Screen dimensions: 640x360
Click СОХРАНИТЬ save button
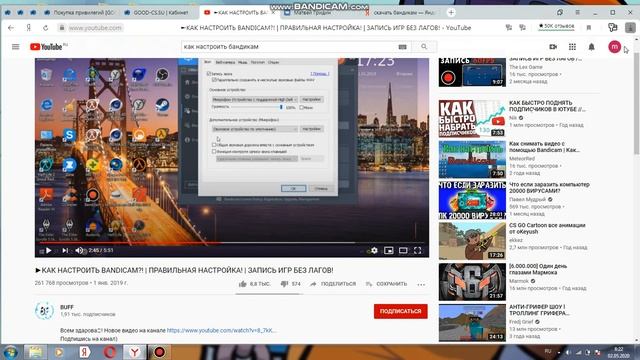pyautogui.click(x=386, y=284)
